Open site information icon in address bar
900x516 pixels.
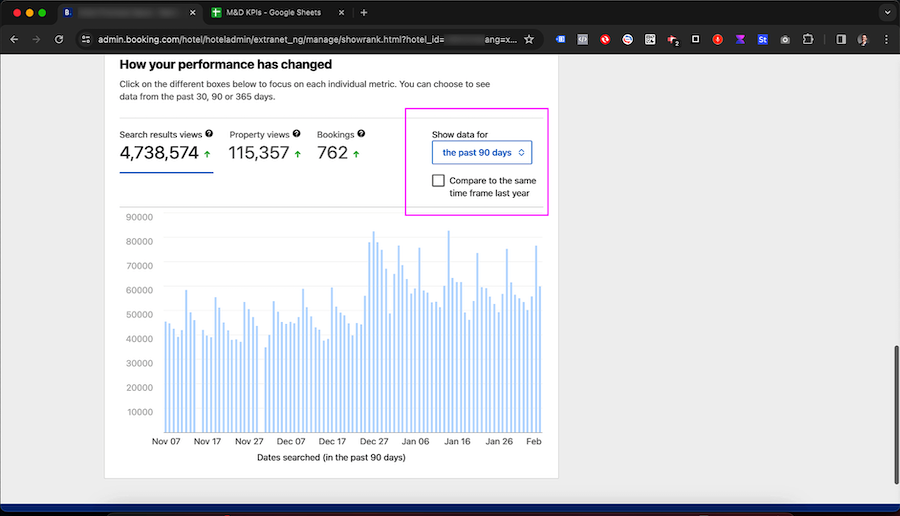[x=86, y=40]
